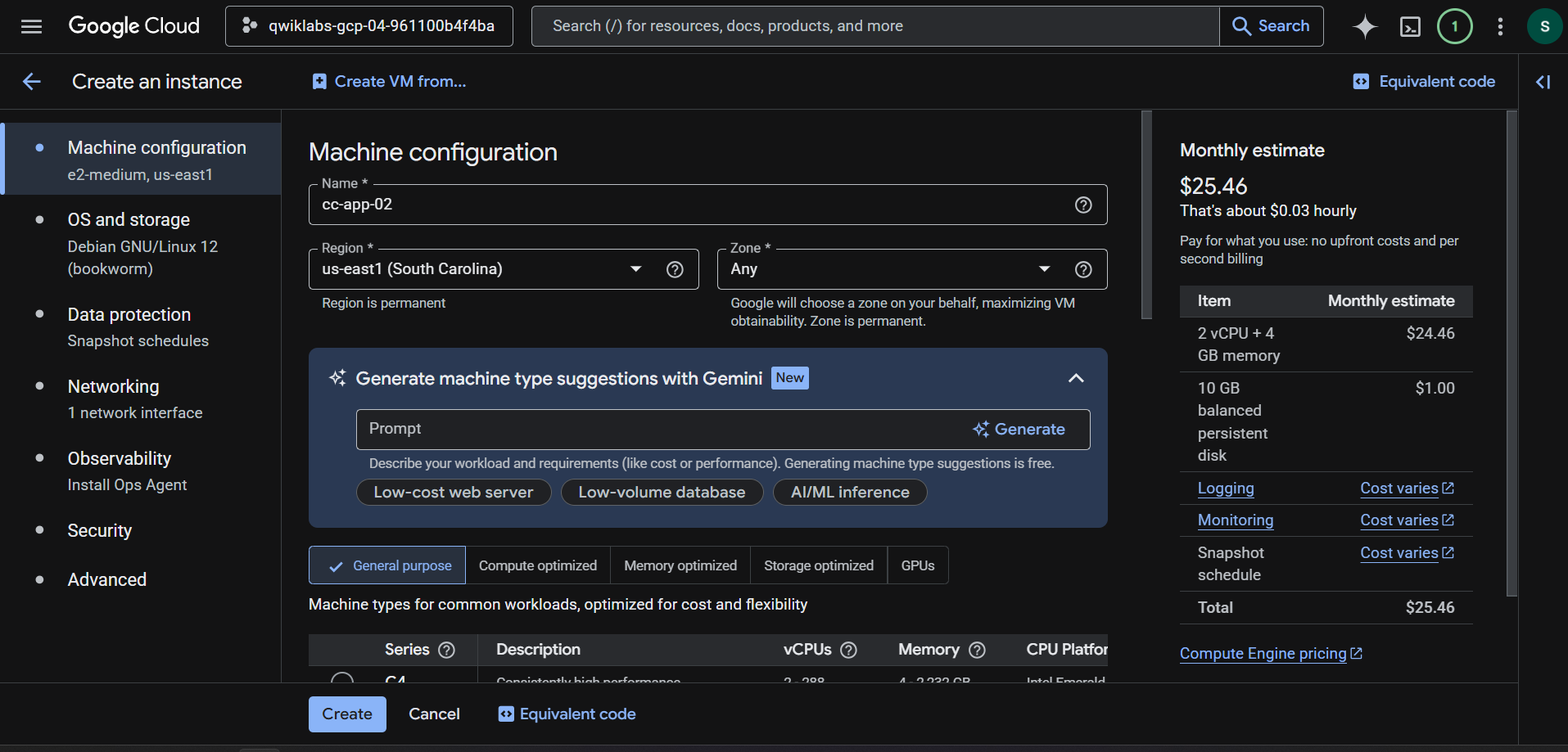Click the top-right Equivalent code button
The height and width of the screenshot is (752, 1568).
(1424, 82)
